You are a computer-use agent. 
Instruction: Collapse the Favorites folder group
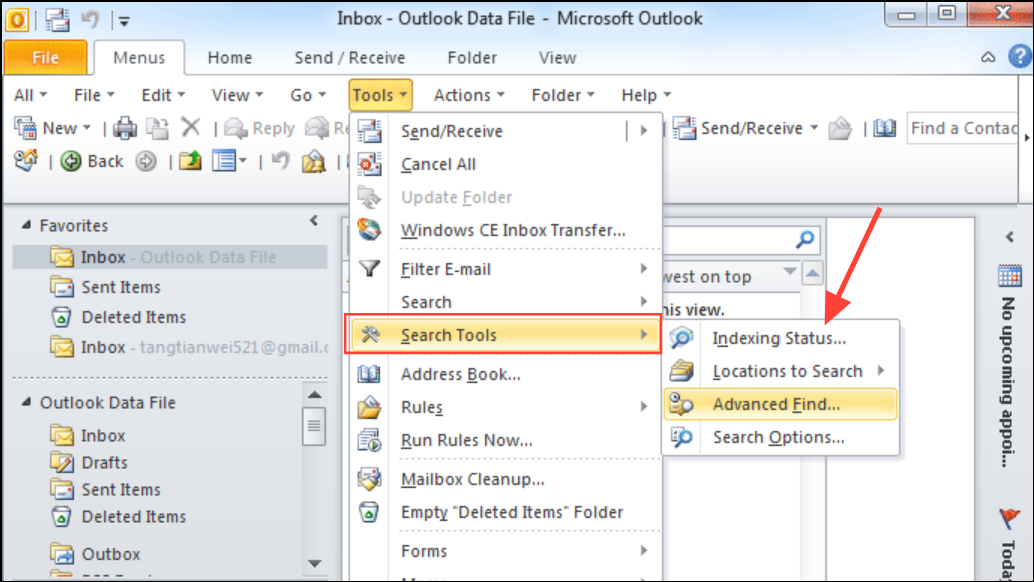pos(25,226)
